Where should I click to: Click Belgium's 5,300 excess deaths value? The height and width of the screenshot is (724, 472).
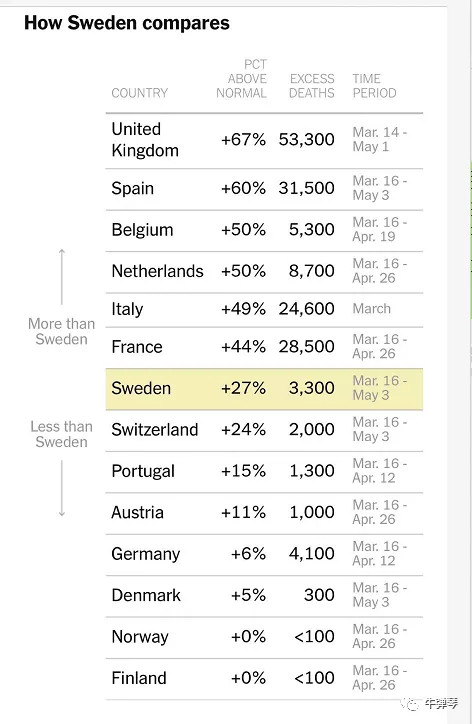pos(312,229)
